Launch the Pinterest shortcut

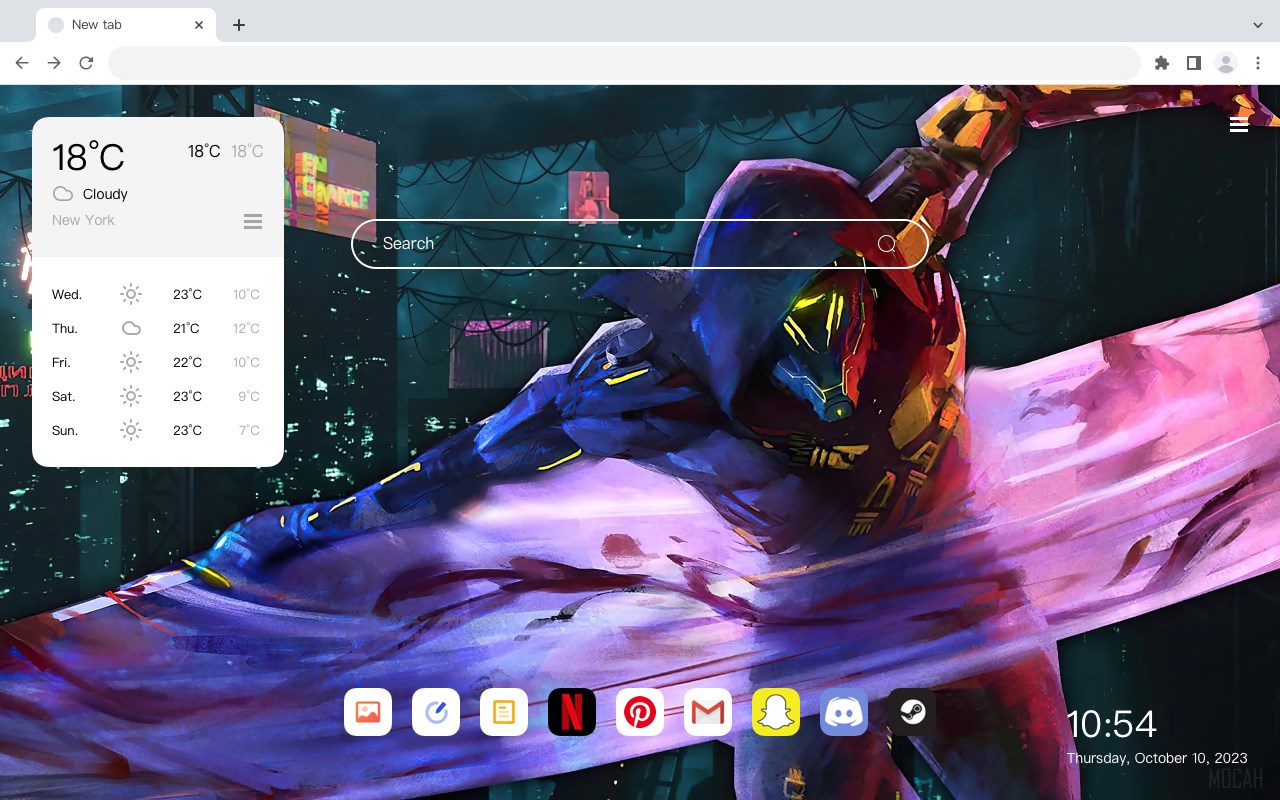click(x=640, y=712)
